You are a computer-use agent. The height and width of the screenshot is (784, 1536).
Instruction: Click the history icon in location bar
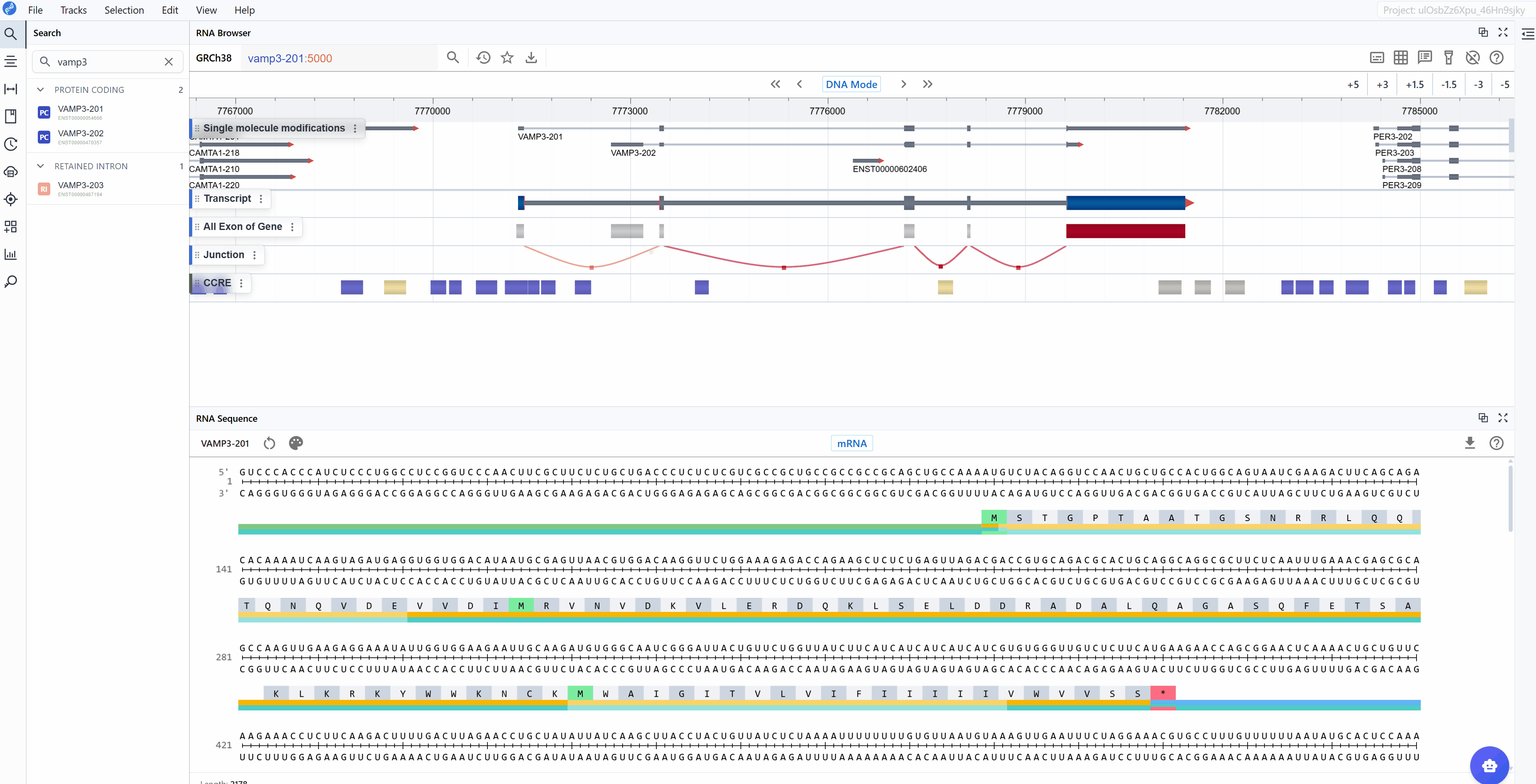(483, 58)
